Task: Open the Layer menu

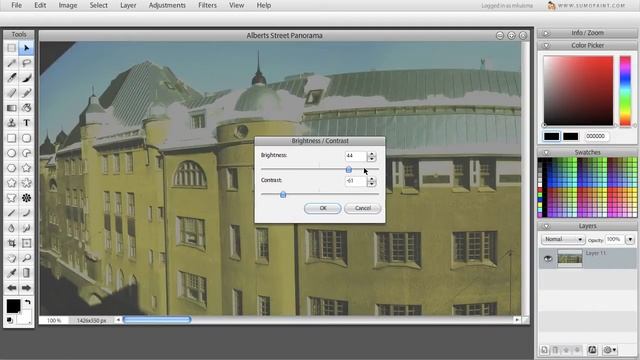Action: click(128, 5)
